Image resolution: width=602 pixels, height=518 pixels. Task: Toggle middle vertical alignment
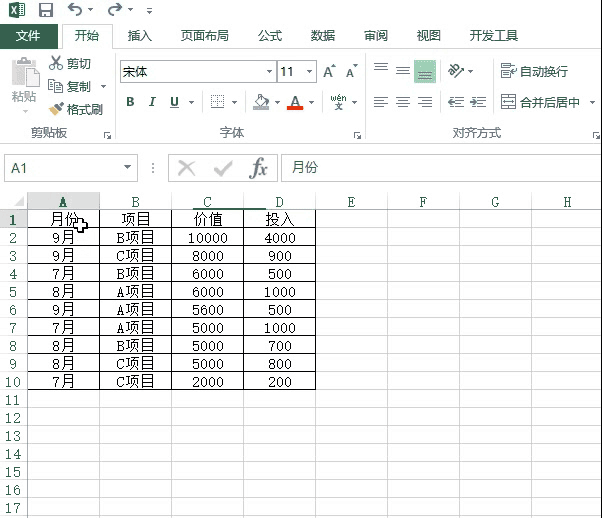(x=403, y=71)
